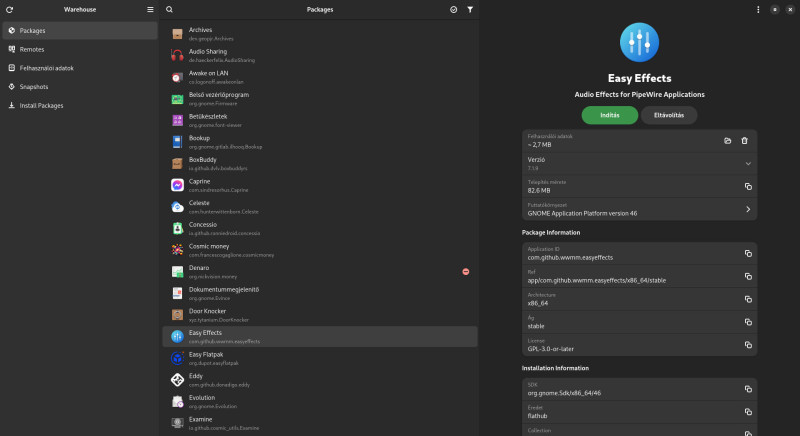Copy the SDK org.gnome.Sdk value
Screen dimensions: 800x436
point(748,389)
